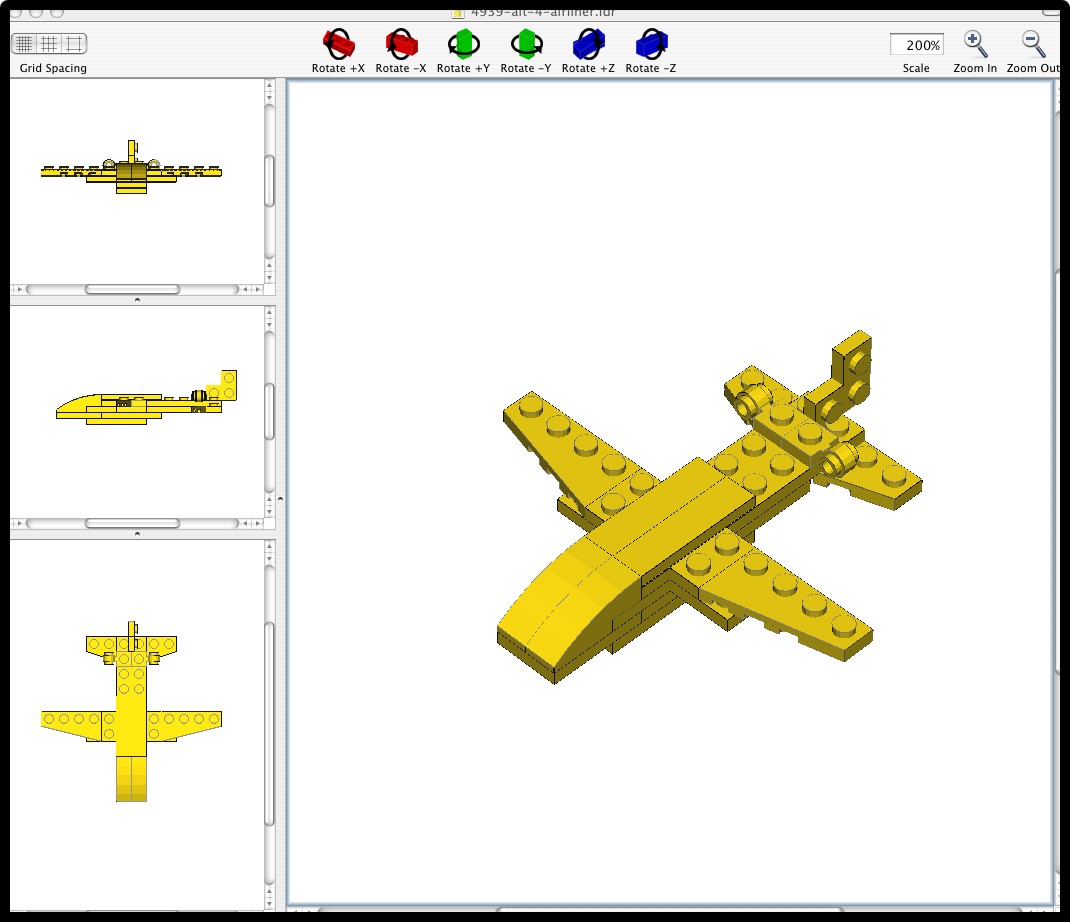Image resolution: width=1070 pixels, height=922 pixels.
Task: Zoom In with the magnifier plus icon
Action: [x=976, y=44]
